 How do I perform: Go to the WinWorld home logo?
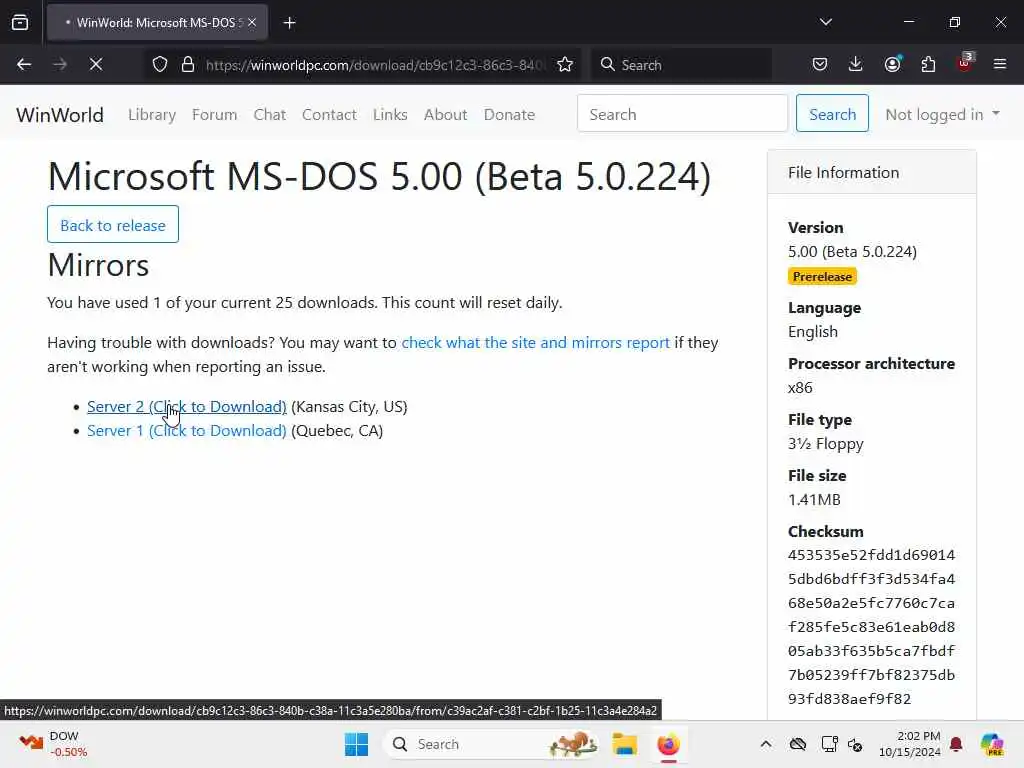coord(59,115)
